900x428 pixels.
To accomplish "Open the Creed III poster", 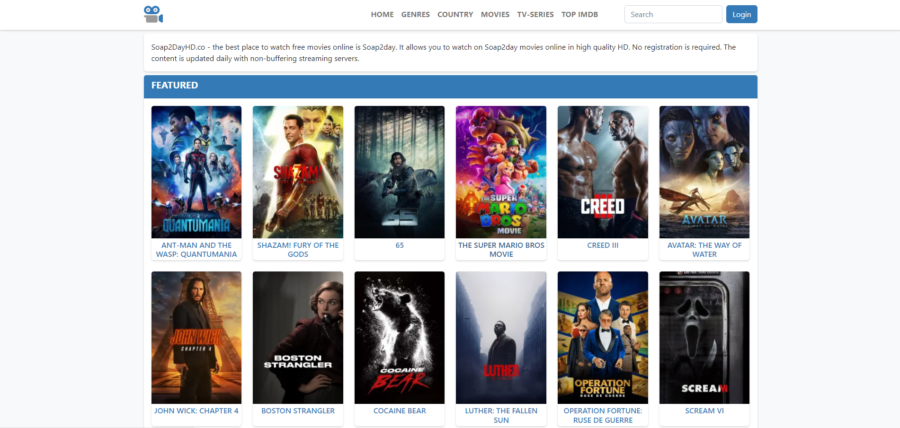I will 603,172.
